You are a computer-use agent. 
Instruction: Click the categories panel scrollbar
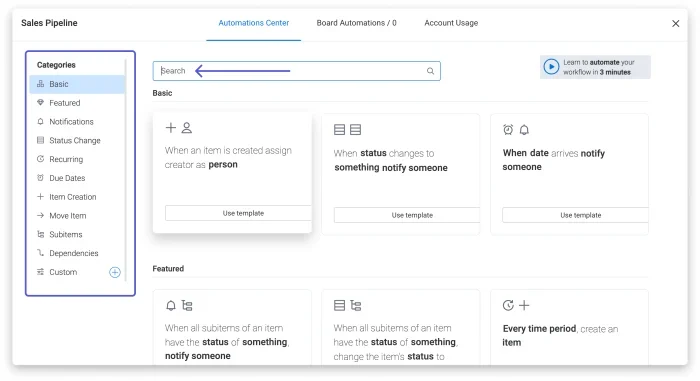pos(126,170)
